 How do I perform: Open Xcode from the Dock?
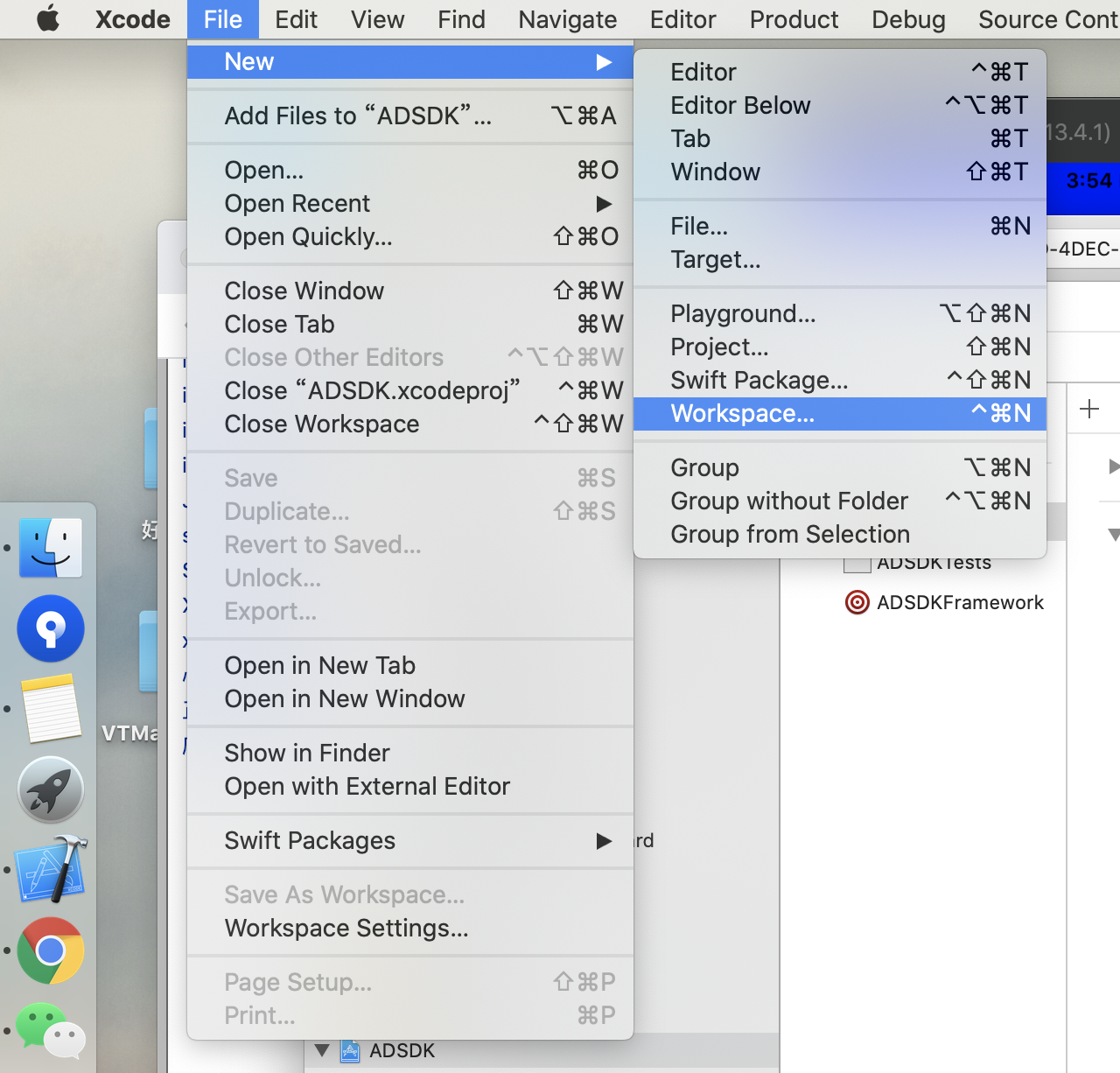tap(51, 870)
